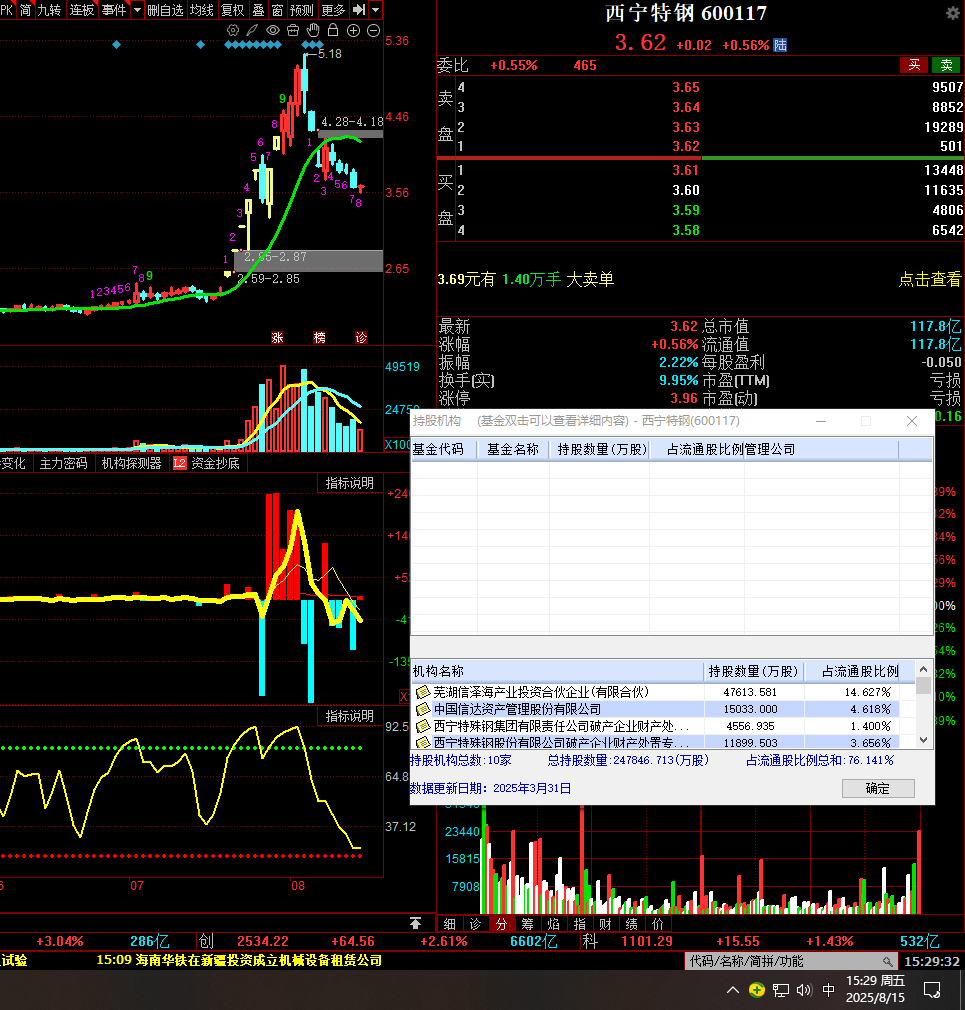
Task: Open the 事件 events option
Action: (114, 10)
